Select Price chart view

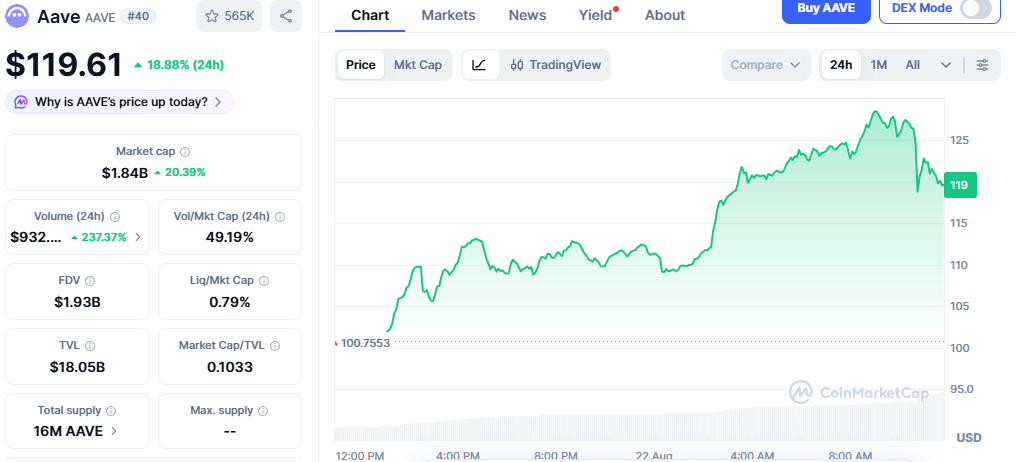pos(360,65)
